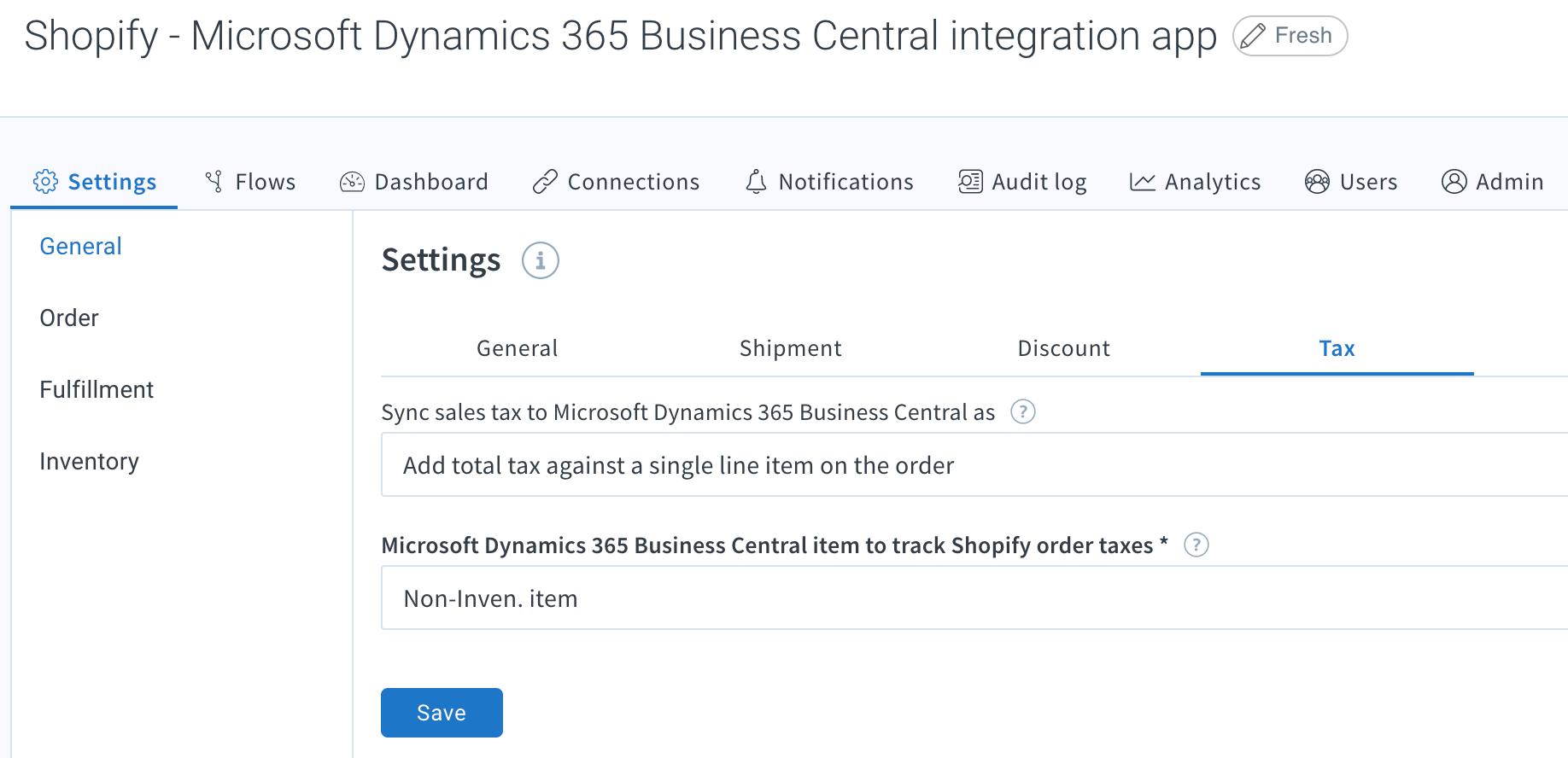The image size is (1568, 758).
Task: Open the Connections tab label
Action: point(634,182)
